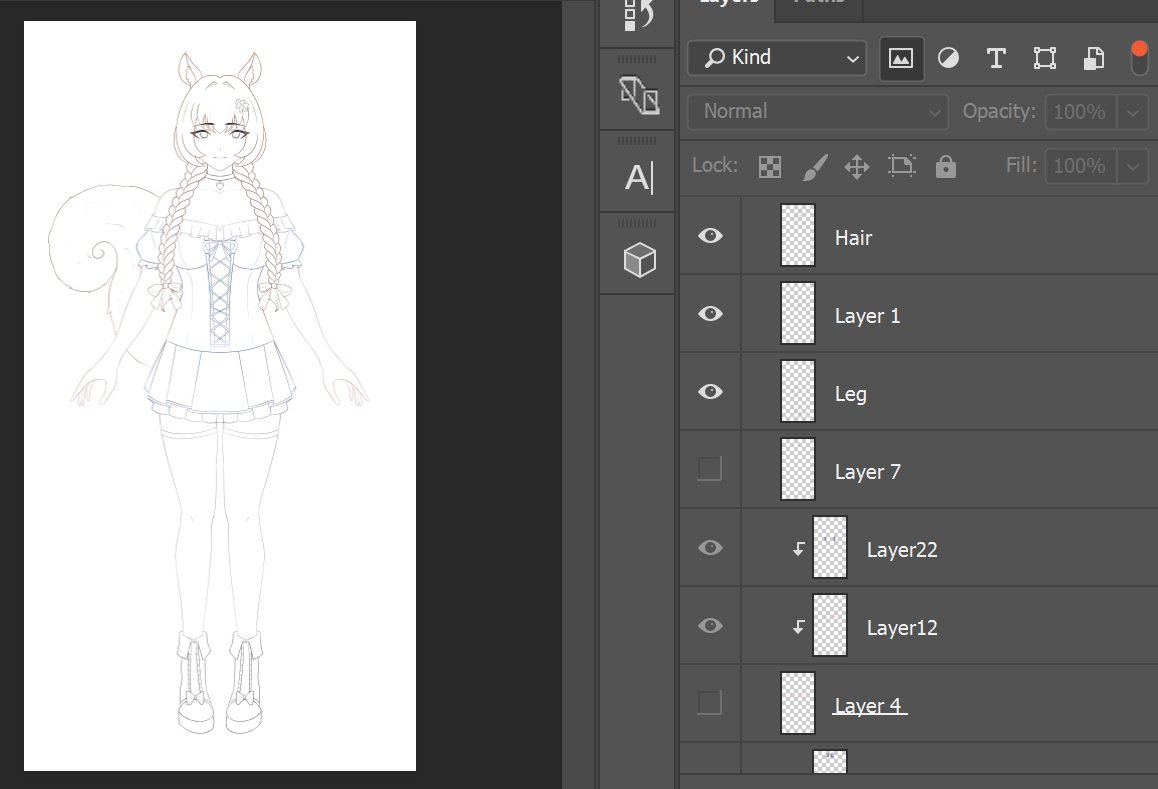
Task: Open the 3D panel cube icon
Action: click(639, 260)
